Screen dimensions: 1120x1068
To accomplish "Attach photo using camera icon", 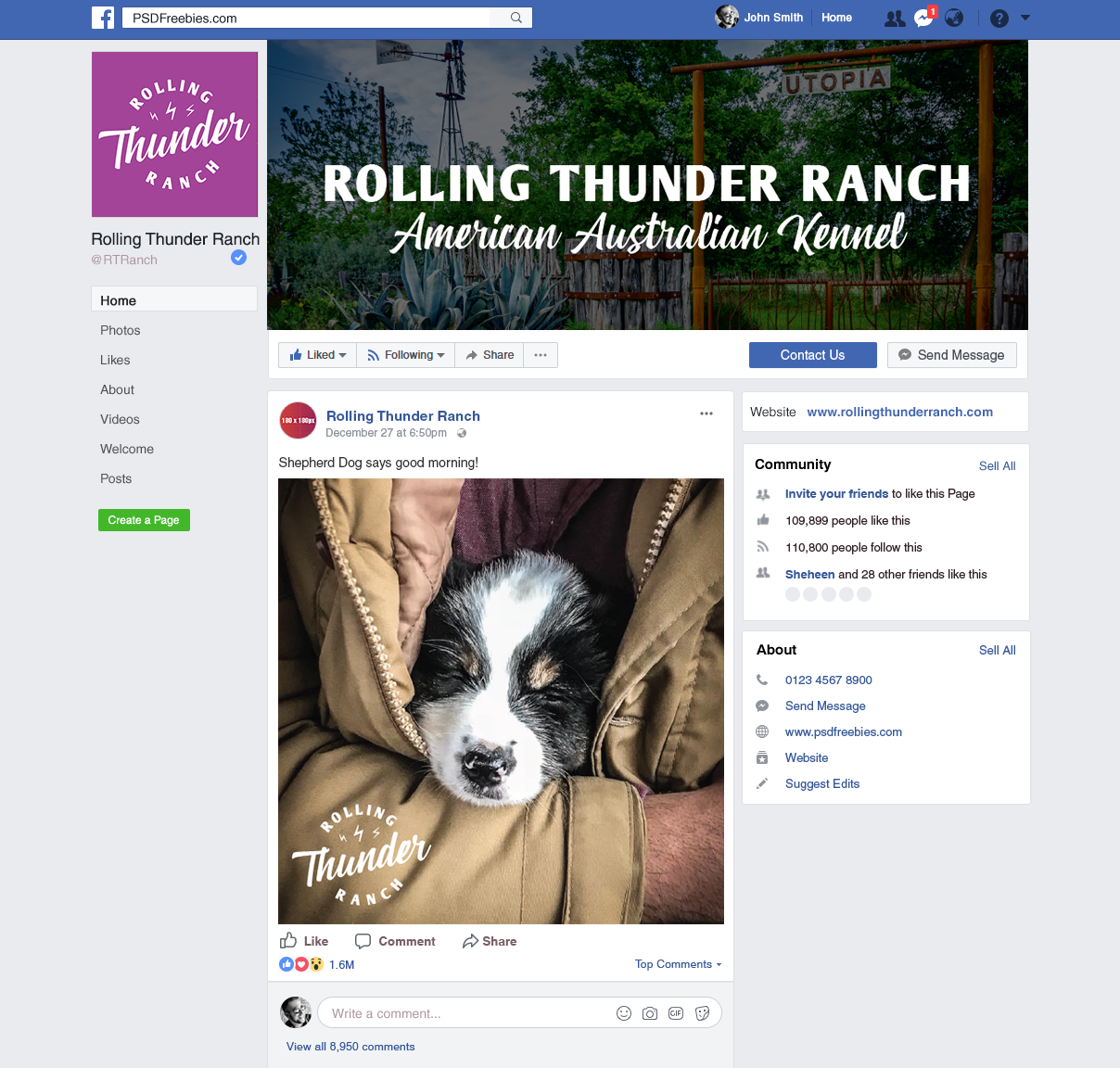I will 650,1013.
